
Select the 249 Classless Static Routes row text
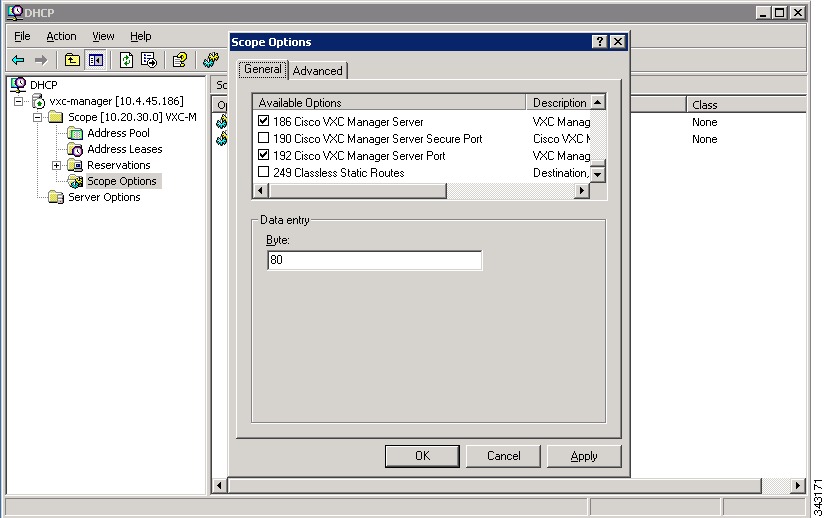pos(338,172)
